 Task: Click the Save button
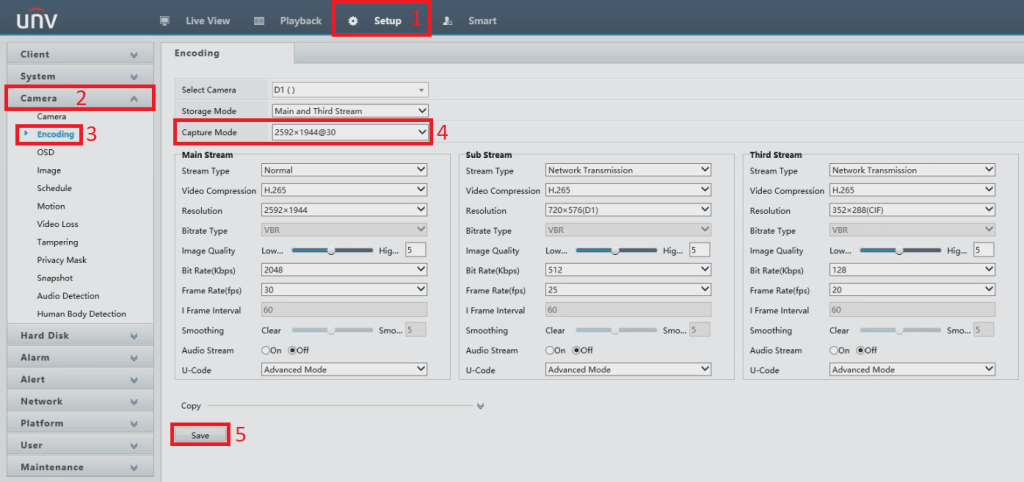pos(200,435)
